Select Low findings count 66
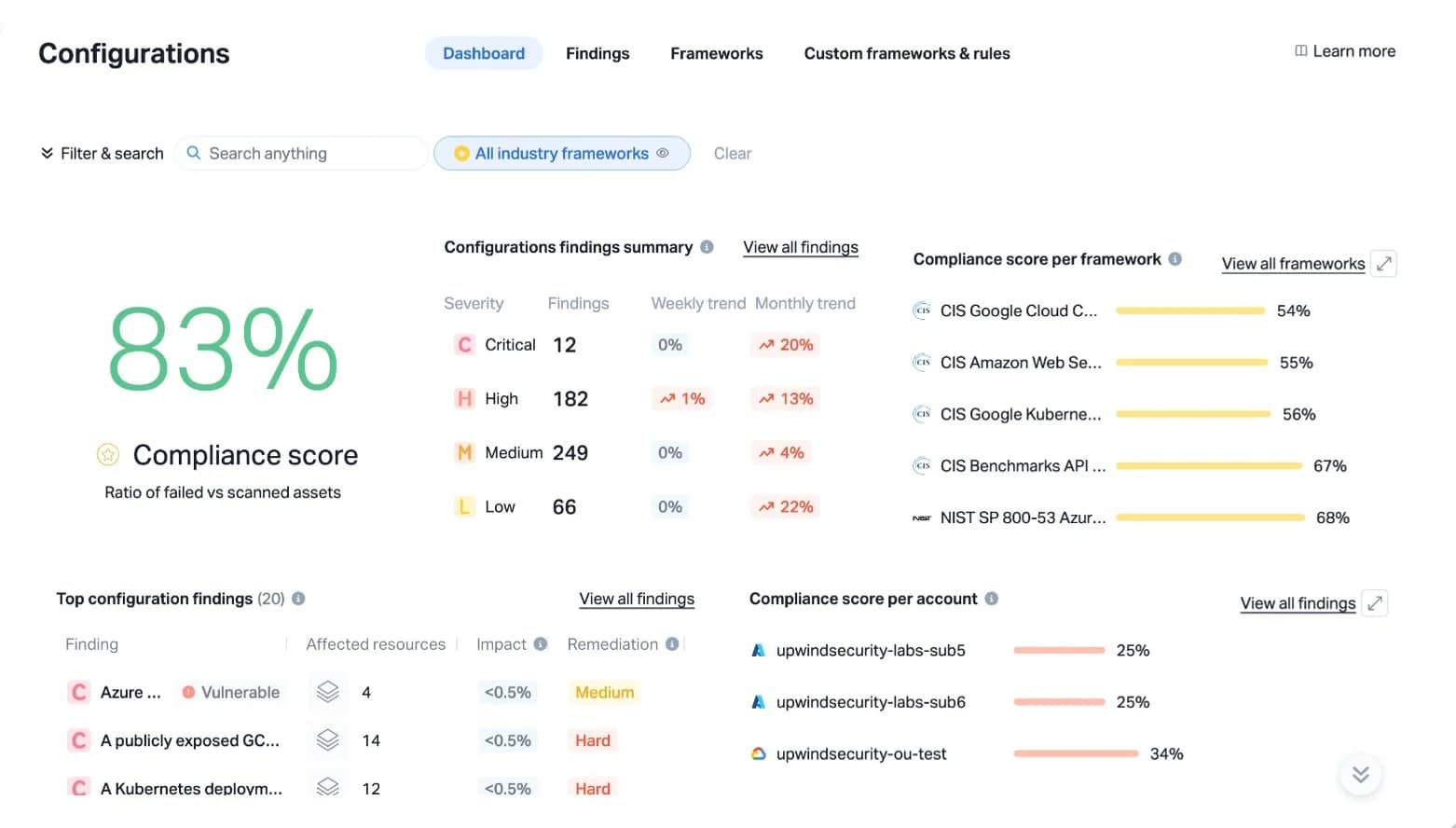This screenshot has width=1456, height=828. click(564, 507)
